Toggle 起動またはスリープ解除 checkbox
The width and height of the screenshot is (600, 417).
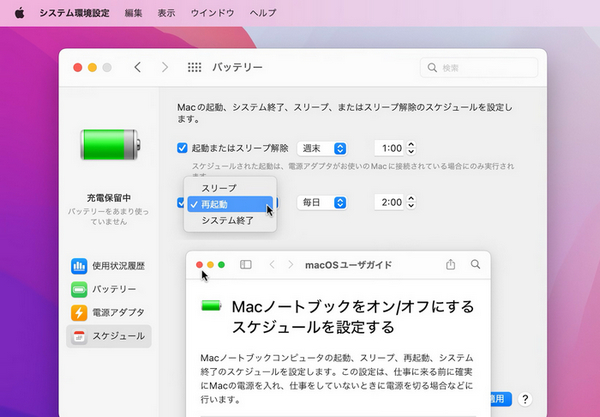point(182,148)
